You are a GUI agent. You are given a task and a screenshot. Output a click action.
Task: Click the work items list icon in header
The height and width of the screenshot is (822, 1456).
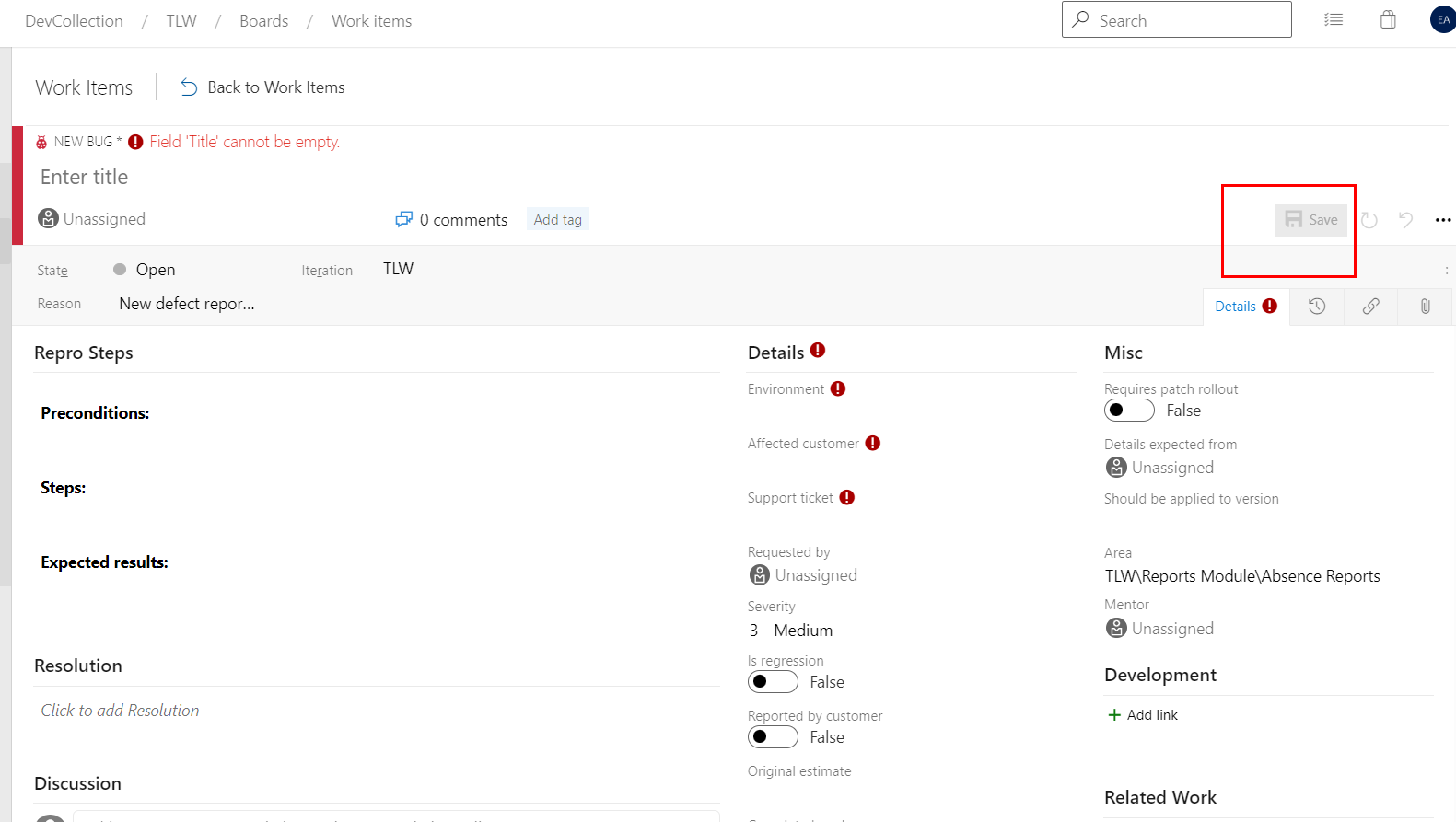point(1334,19)
